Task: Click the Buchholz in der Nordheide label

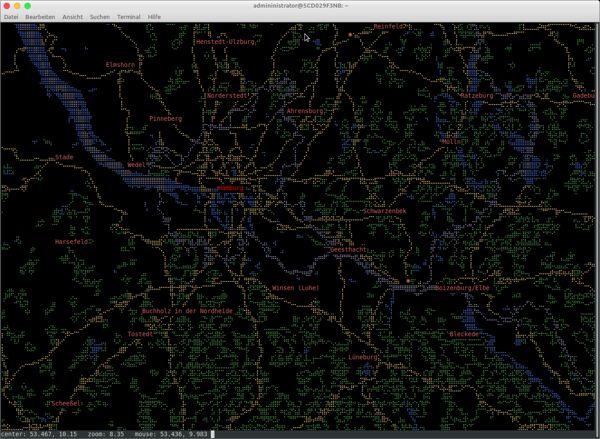Action: point(187,311)
